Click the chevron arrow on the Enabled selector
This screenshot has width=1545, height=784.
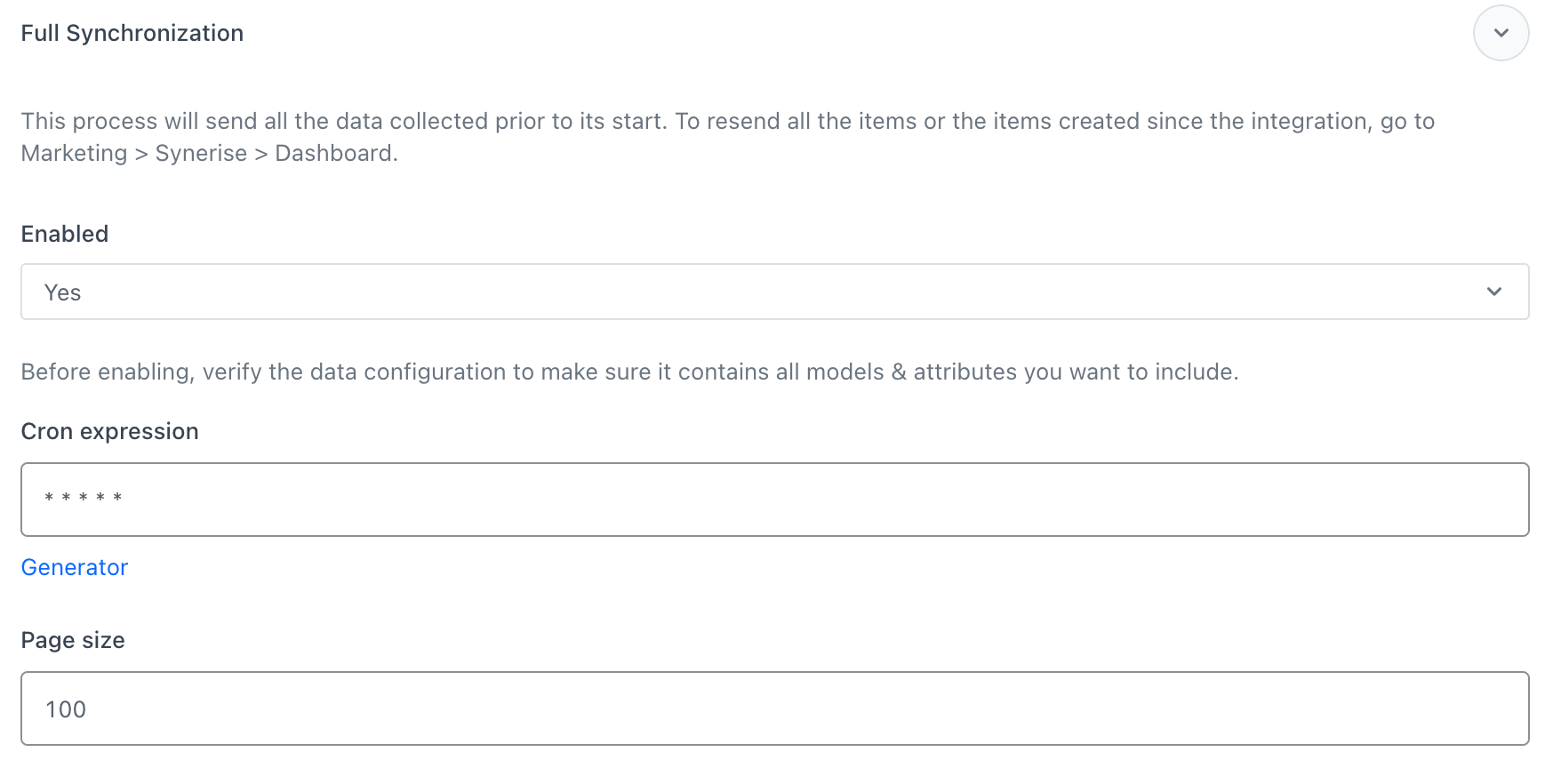tap(1494, 292)
